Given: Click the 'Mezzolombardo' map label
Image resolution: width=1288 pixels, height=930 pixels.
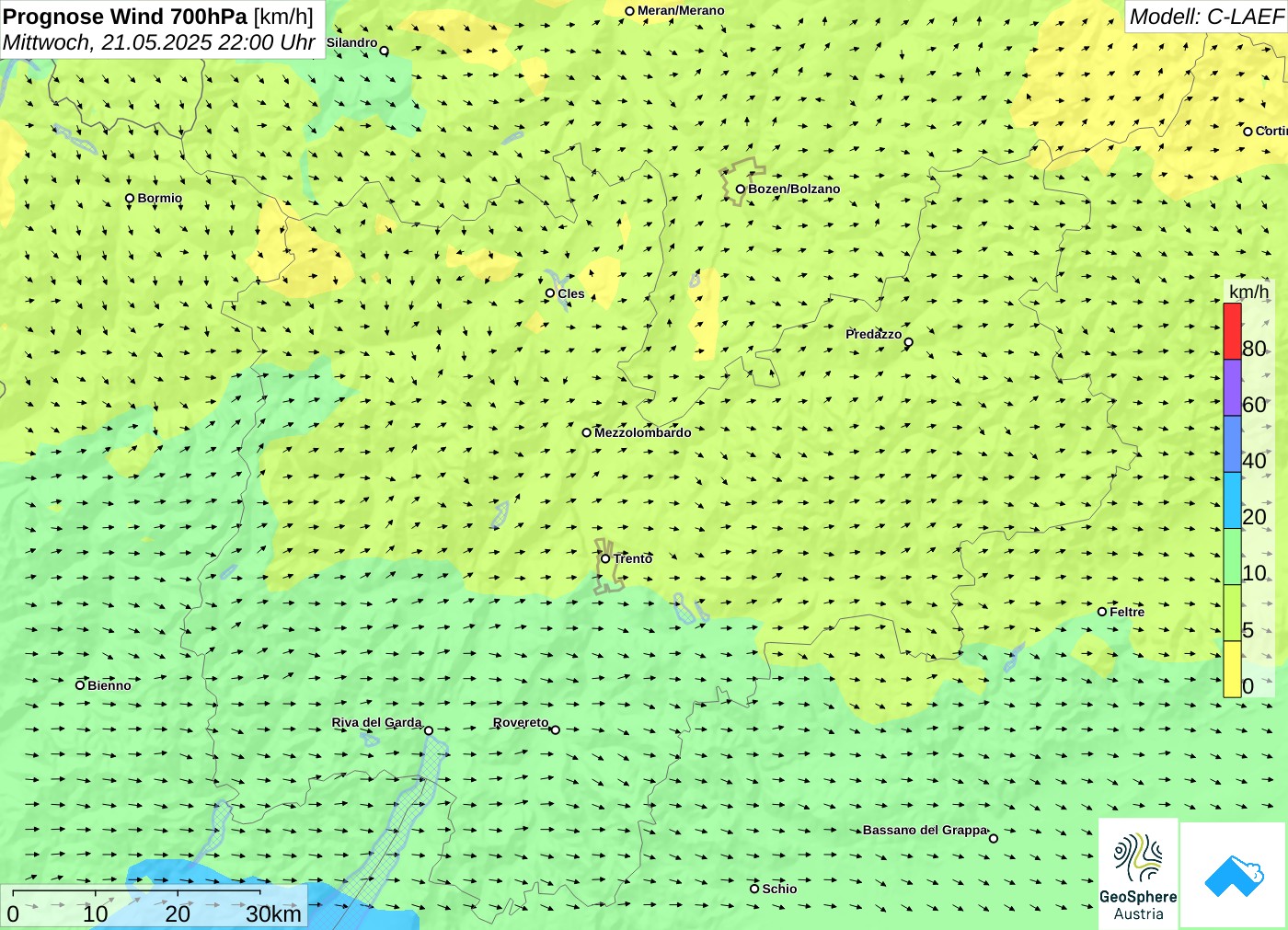Looking at the screenshot, I should coord(642,432).
